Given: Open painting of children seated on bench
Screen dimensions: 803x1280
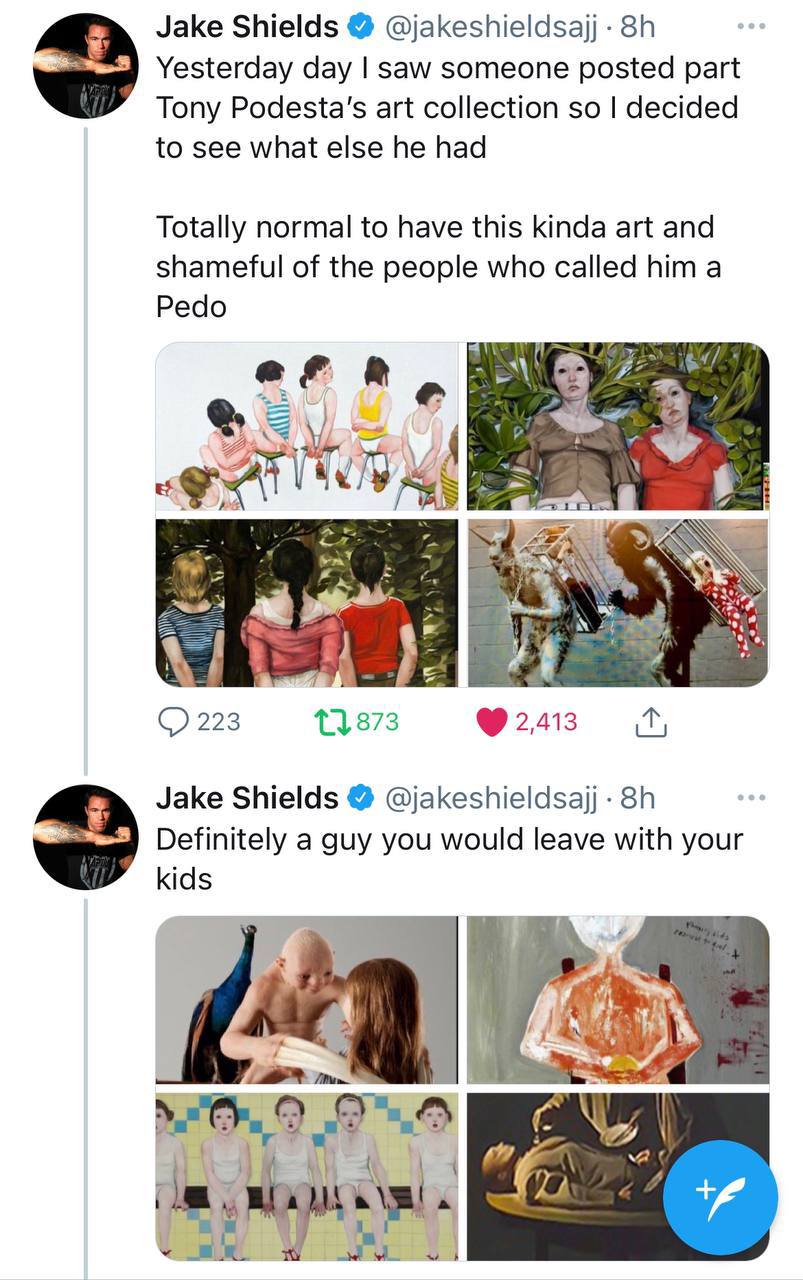Looking at the screenshot, I should [x=307, y=1176].
